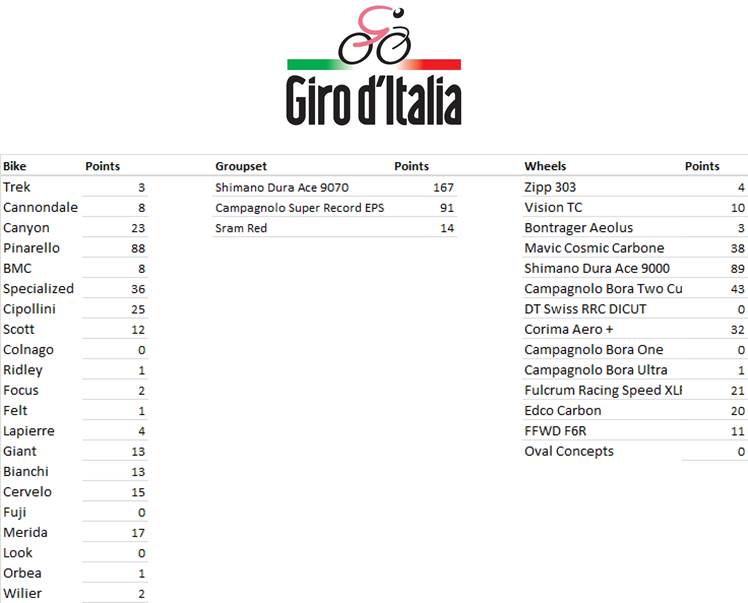Click the Points header above the wheels values
Viewport: 748px width, 603px height.
pyautogui.click(x=702, y=166)
